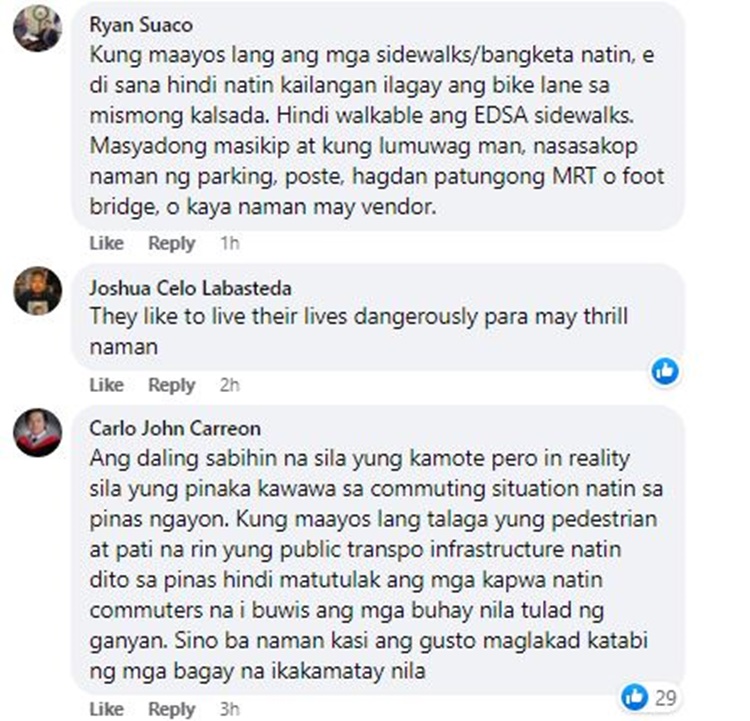Reply to Joshua's thrill comment
This screenshot has width=750, height=721.
[x=172, y=385]
